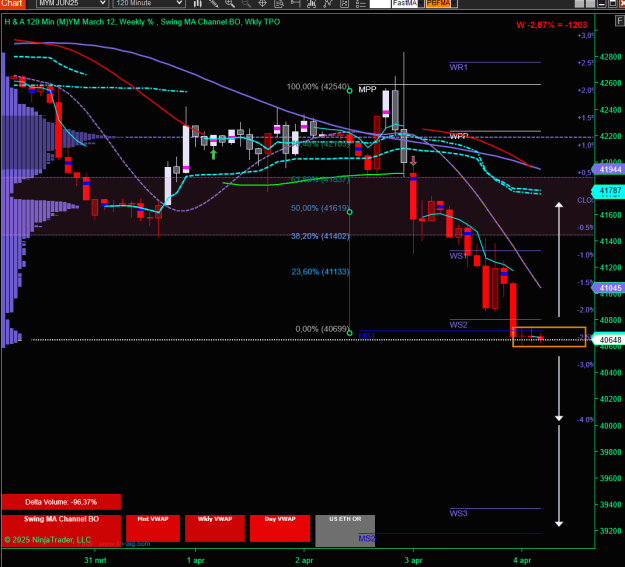
Task: Open the 120 Minute interval dropdown
Action: (x=148, y=3)
